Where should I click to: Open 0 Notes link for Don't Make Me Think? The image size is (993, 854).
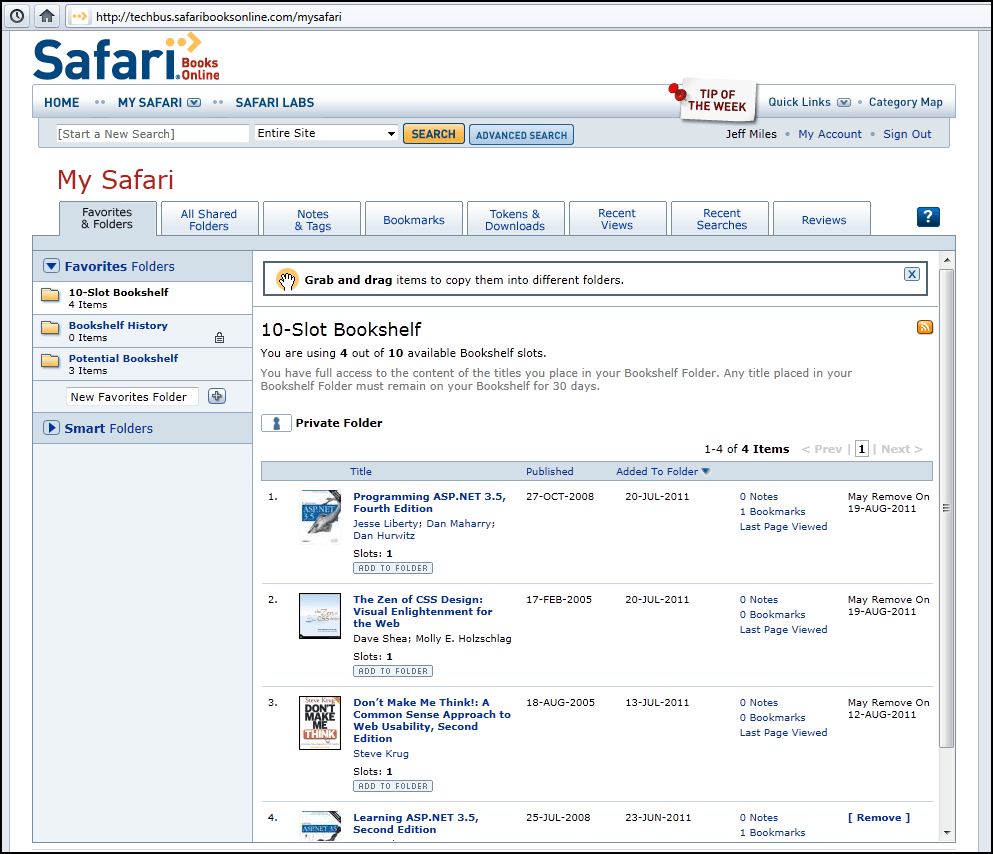tap(759, 703)
